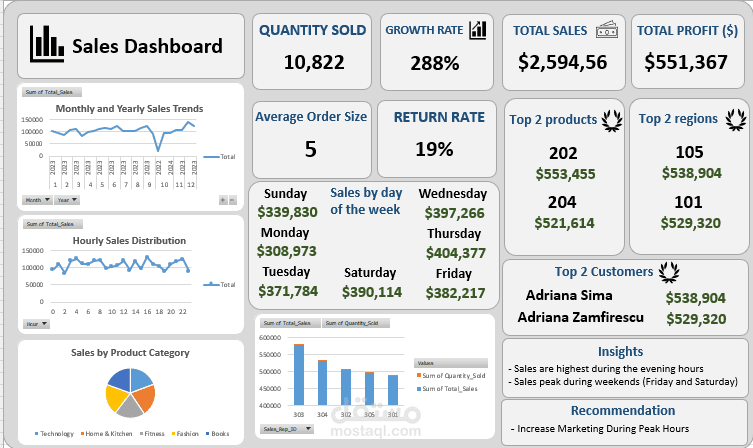753x448 pixels.
Task: Click the Recommendation heading
Action: point(623,411)
